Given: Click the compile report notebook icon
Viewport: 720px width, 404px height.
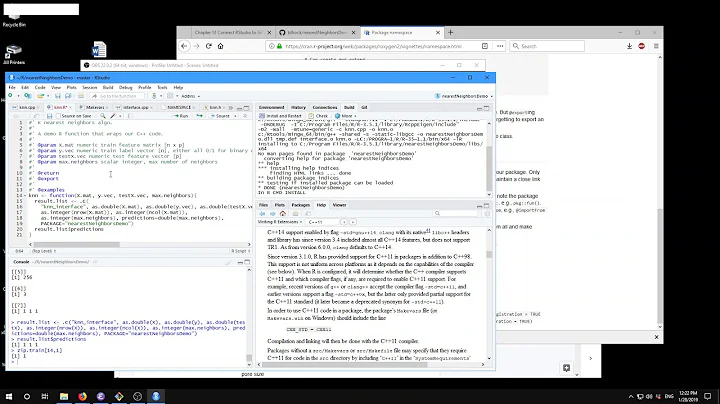Looking at the screenshot, I should pyautogui.click(x=129, y=116).
